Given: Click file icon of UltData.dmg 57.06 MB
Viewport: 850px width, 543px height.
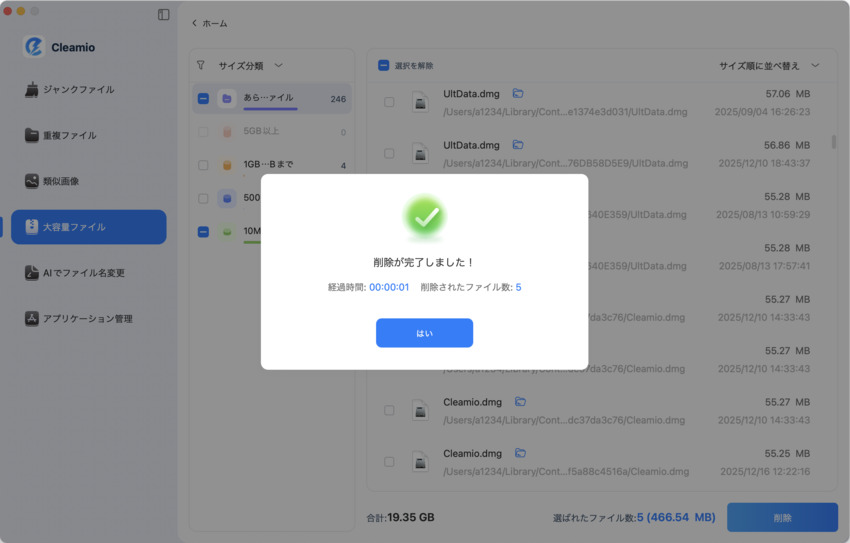Looking at the screenshot, I should (x=420, y=102).
